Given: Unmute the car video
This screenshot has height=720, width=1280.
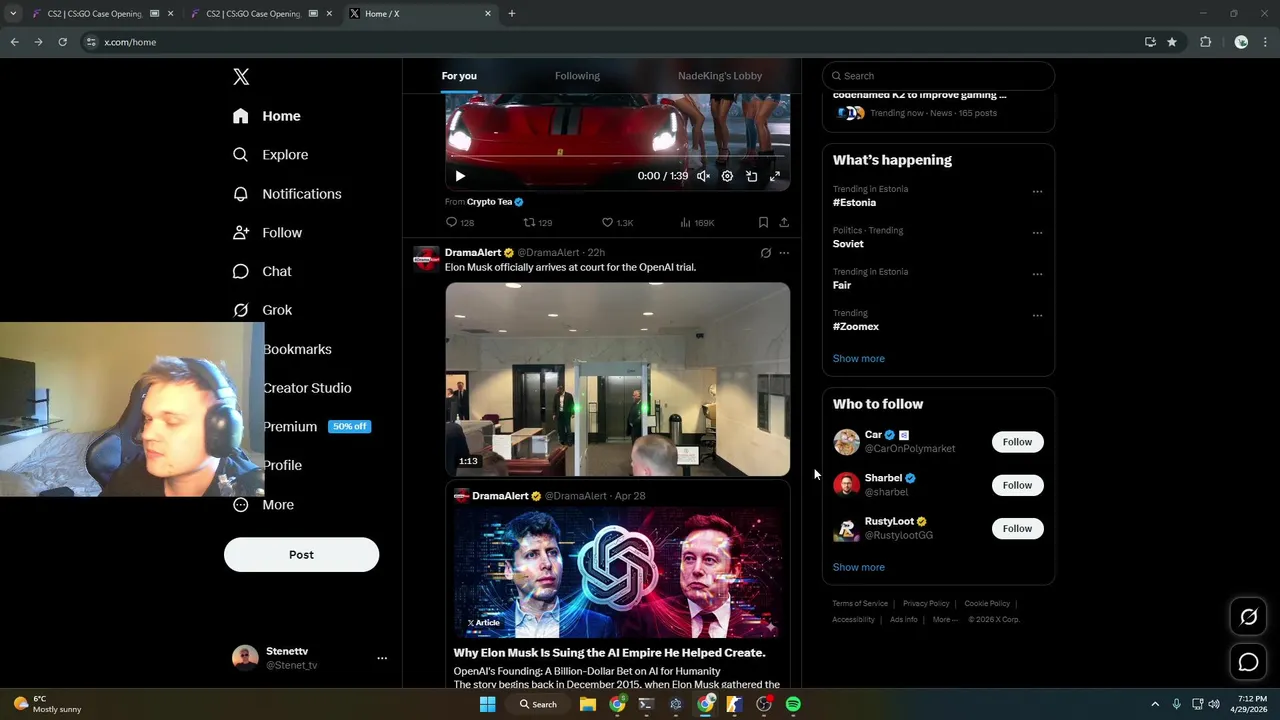Looking at the screenshot, I should click(703, 176).
